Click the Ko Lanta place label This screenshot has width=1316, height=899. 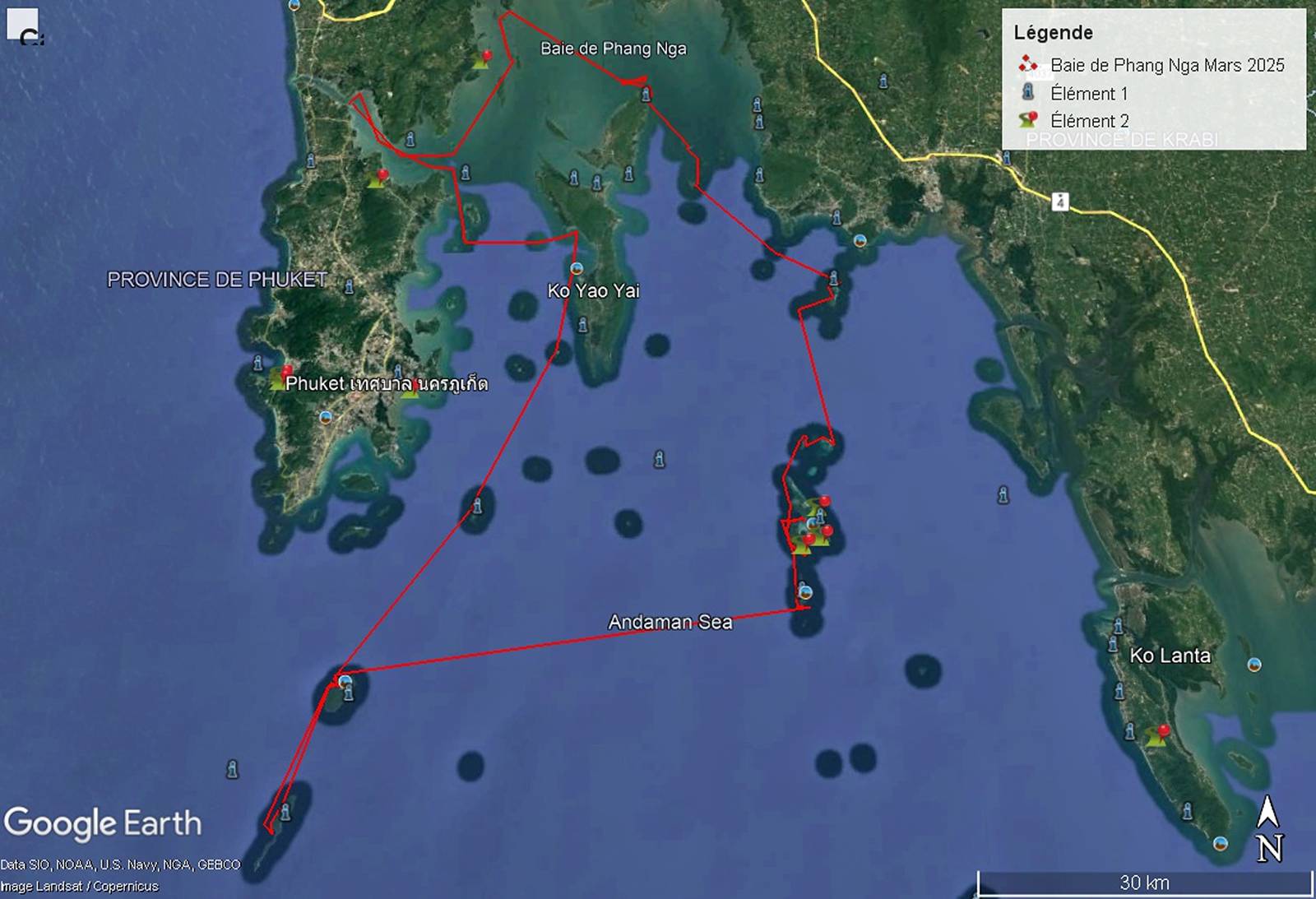point(1170,656)
